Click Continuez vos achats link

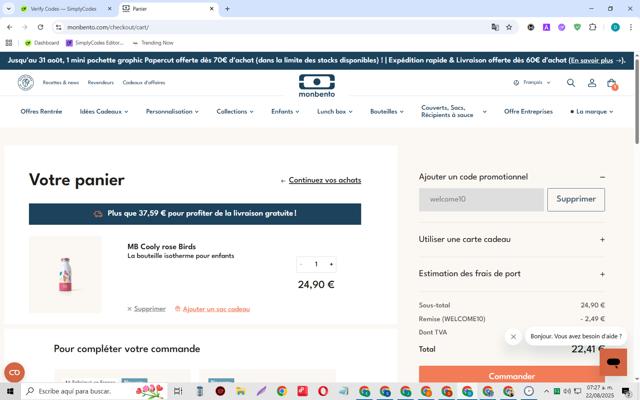coord(324,180)
